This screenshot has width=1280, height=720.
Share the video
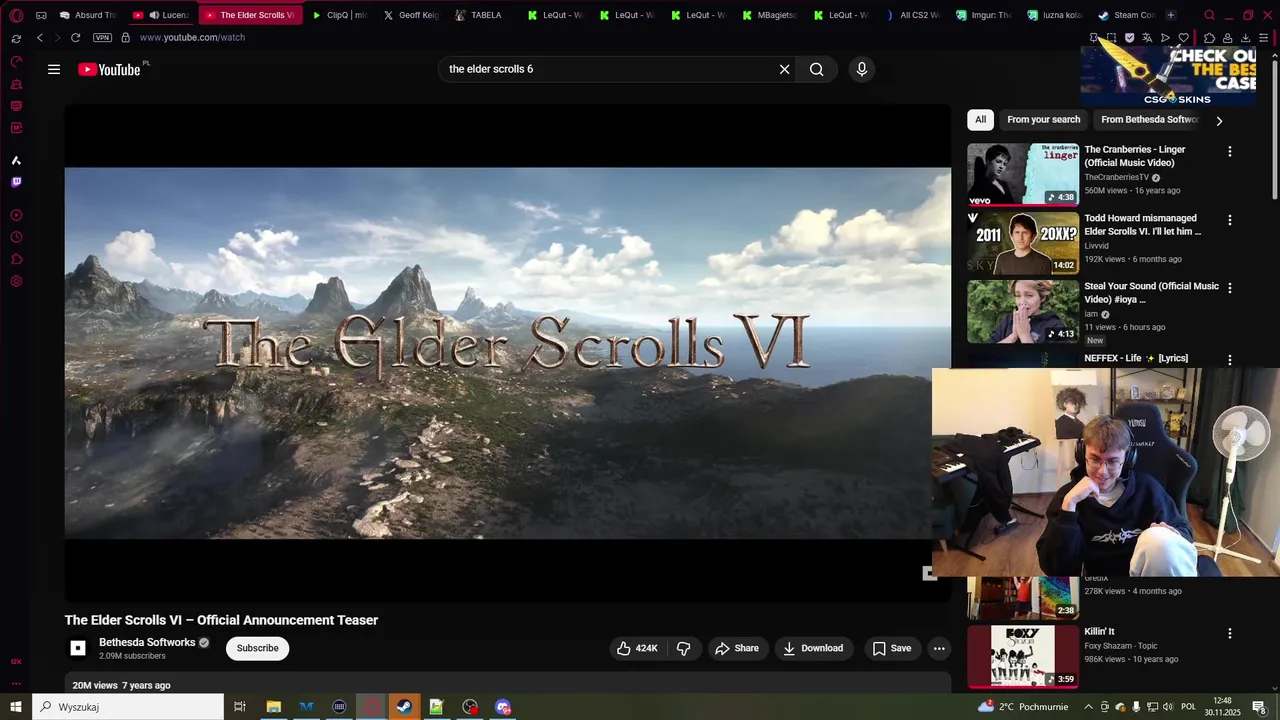(737, 648)
